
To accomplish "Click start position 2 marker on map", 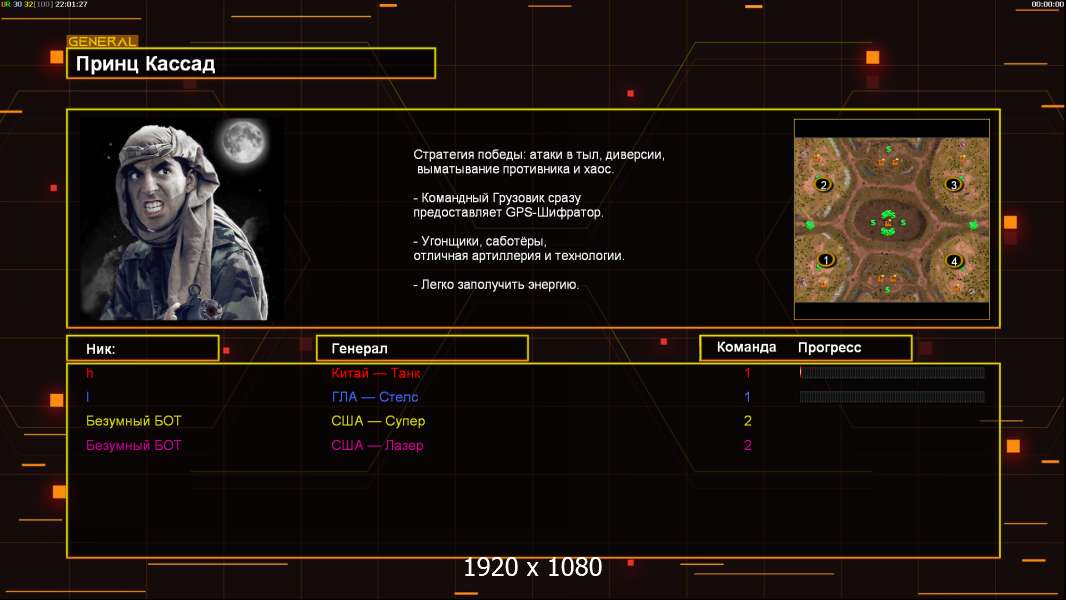I will (x=823, y=185).
